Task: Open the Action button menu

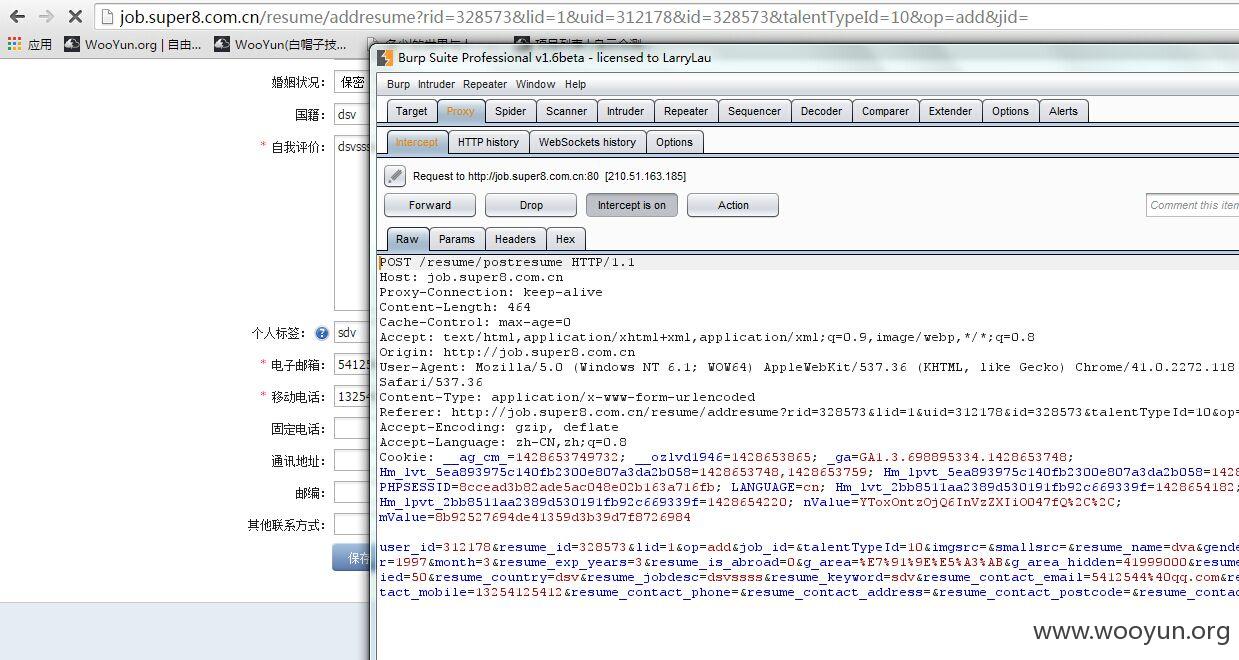Action: (733, 205)
